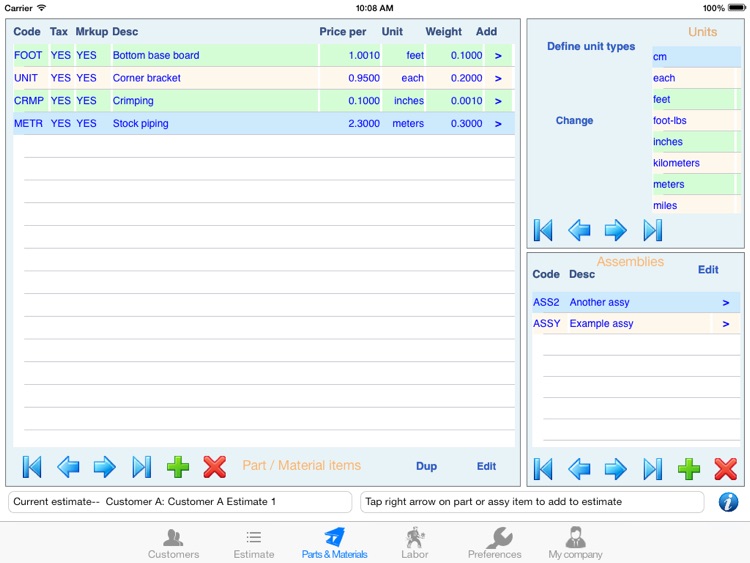Tap Define unit types
Image resolution: width=750 pixels, height=563 pixels.
click(x=591, y=46)
